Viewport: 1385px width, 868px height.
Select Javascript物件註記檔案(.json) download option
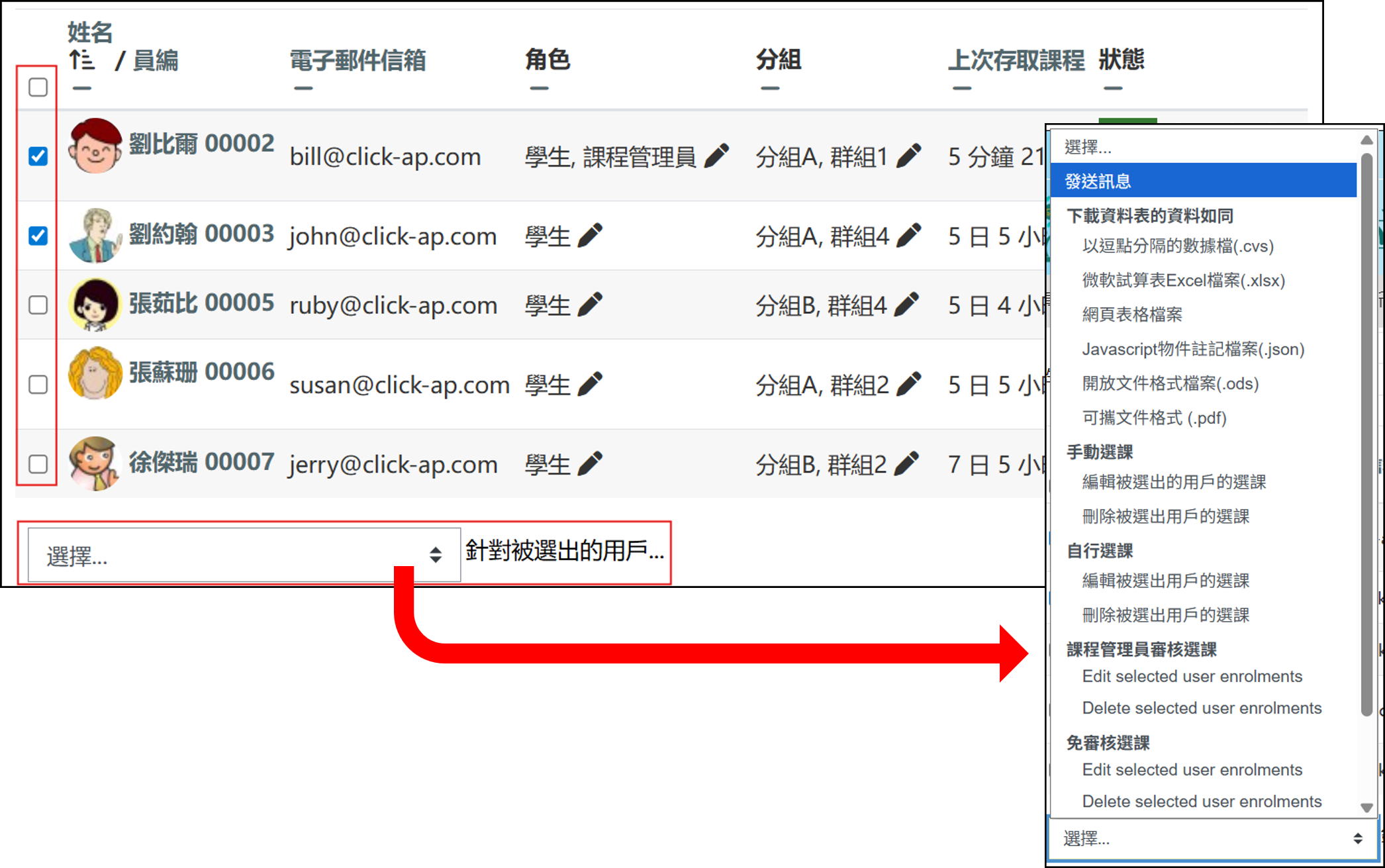[x=1193, y=349]
